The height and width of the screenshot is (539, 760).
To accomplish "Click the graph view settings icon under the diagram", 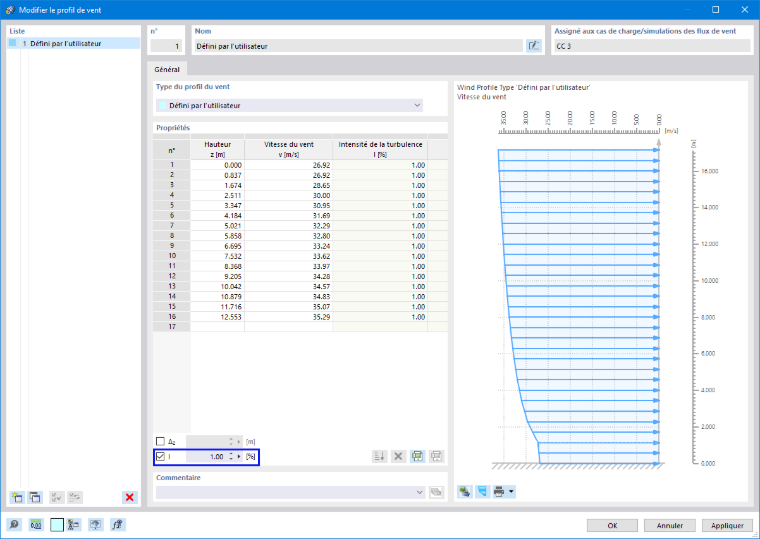I will (x=465, y=491).
